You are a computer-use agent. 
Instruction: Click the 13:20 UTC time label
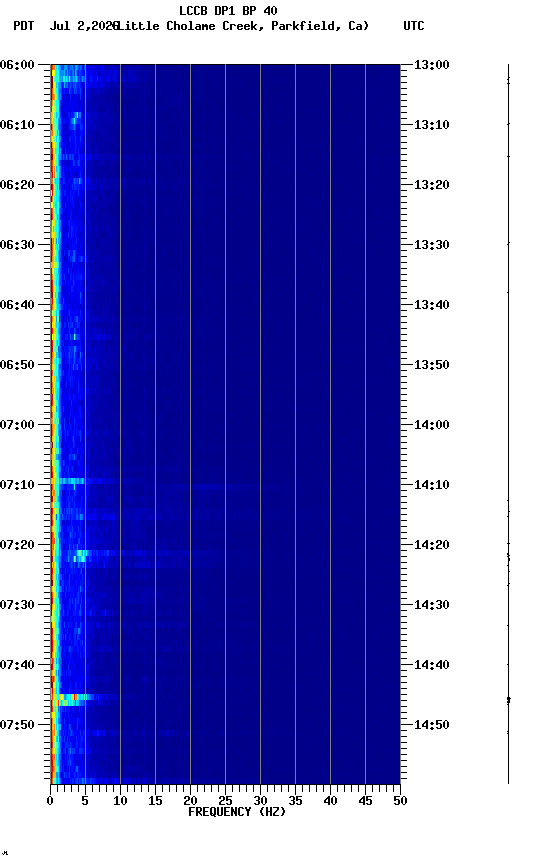tap(432, 185)
